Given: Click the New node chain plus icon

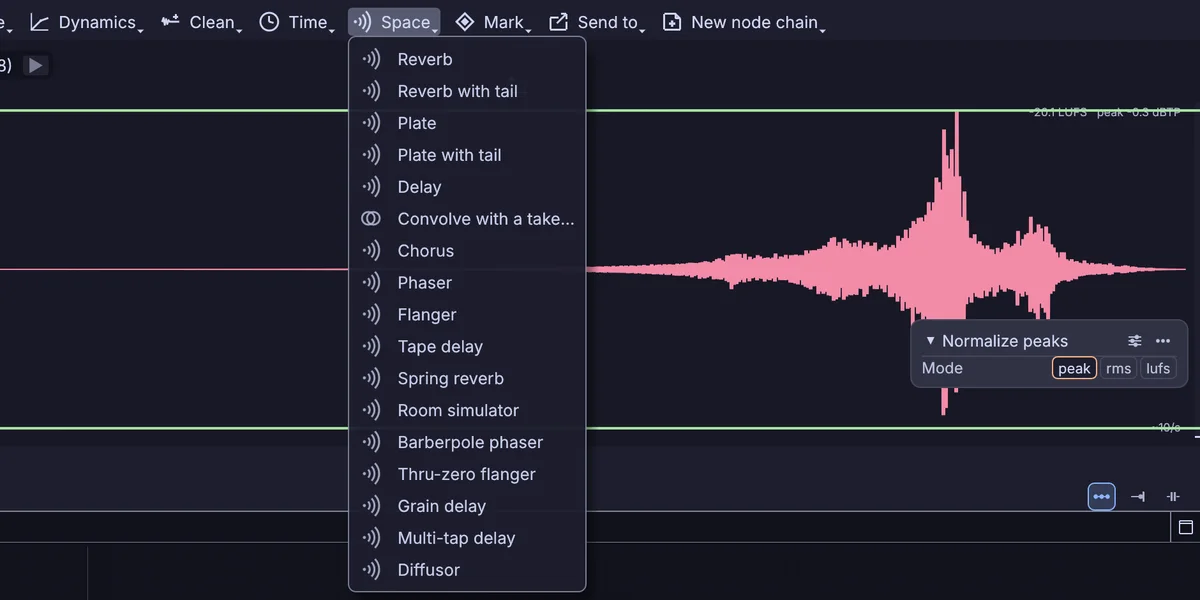Looking at the screenshot, I should (x=673, y=22).
